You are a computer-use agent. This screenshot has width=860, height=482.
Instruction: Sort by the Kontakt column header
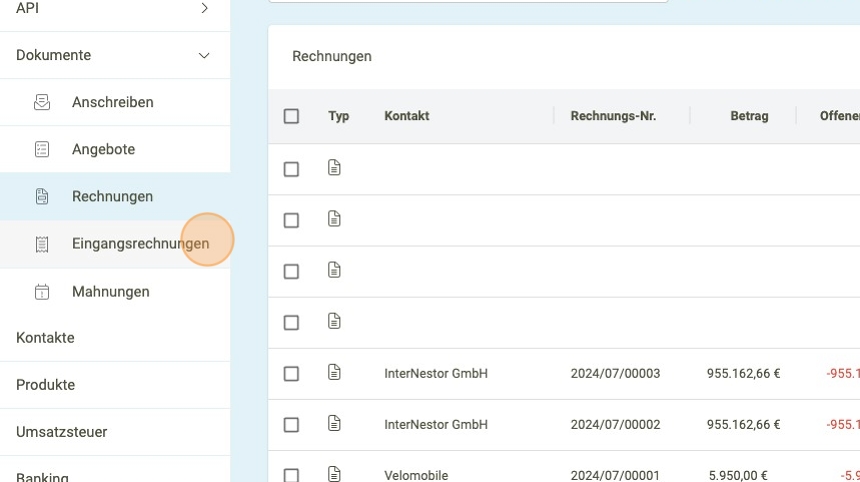click(406, 116)
